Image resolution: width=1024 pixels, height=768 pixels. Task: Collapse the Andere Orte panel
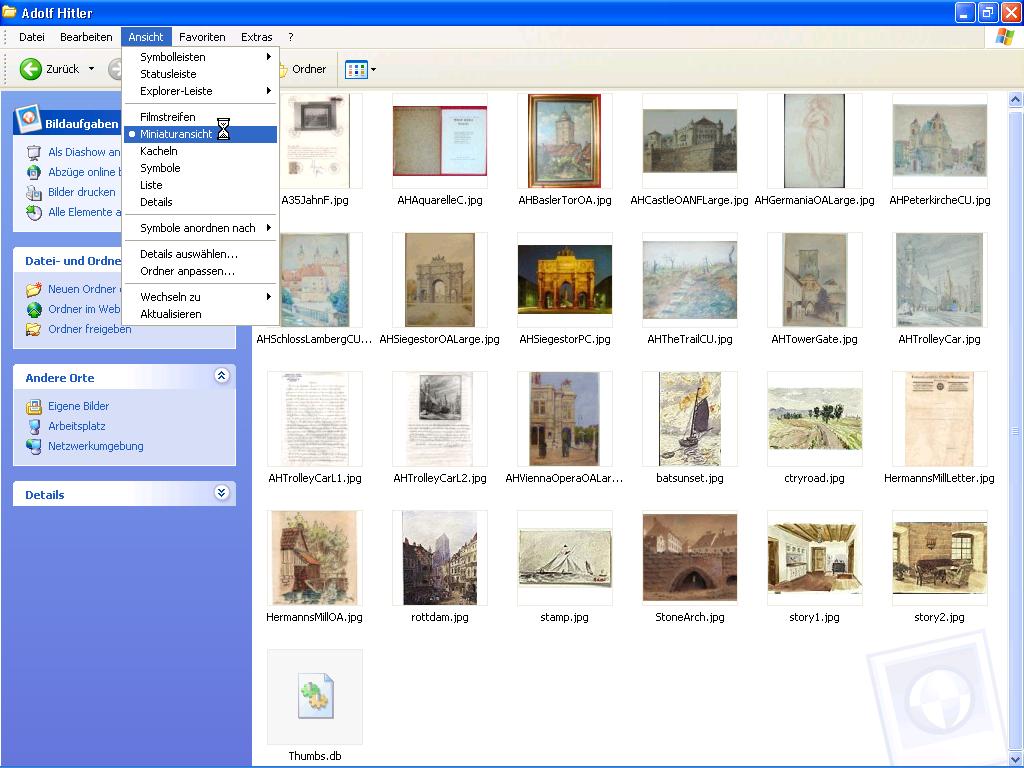(x=222, y=376)
